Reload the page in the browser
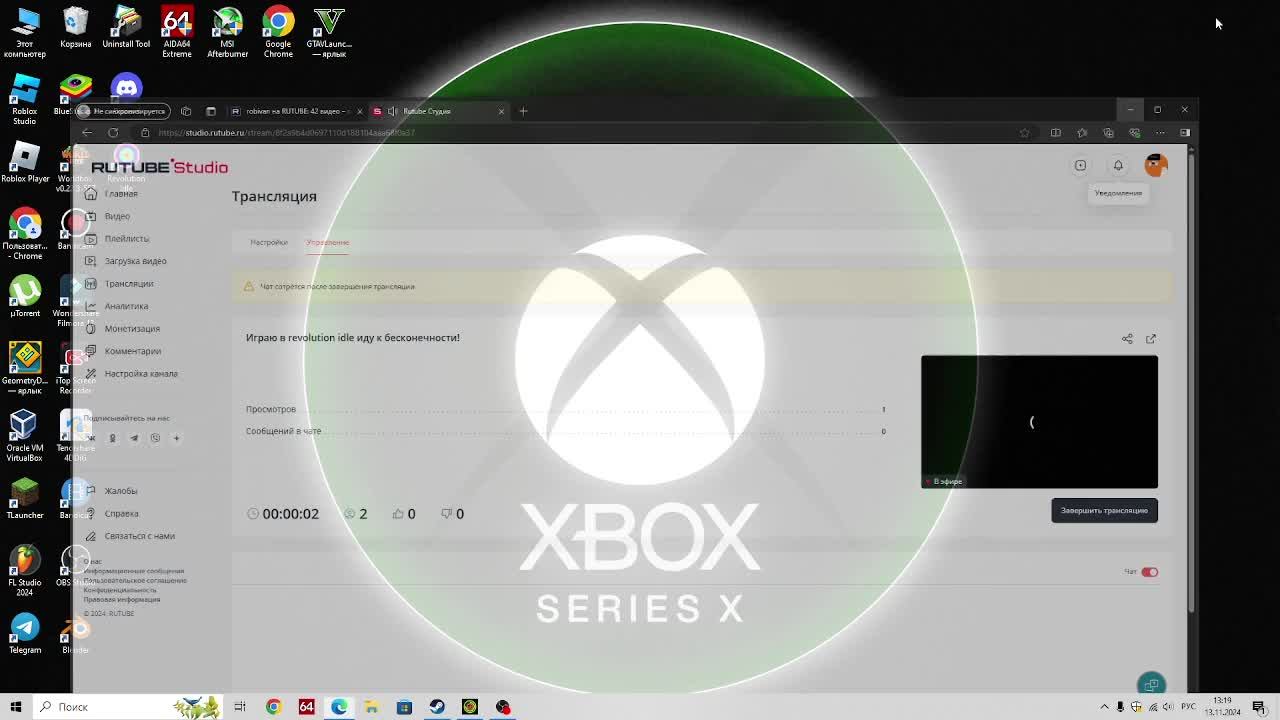The width and height of the screenshot is (1280, 720). 113,133
